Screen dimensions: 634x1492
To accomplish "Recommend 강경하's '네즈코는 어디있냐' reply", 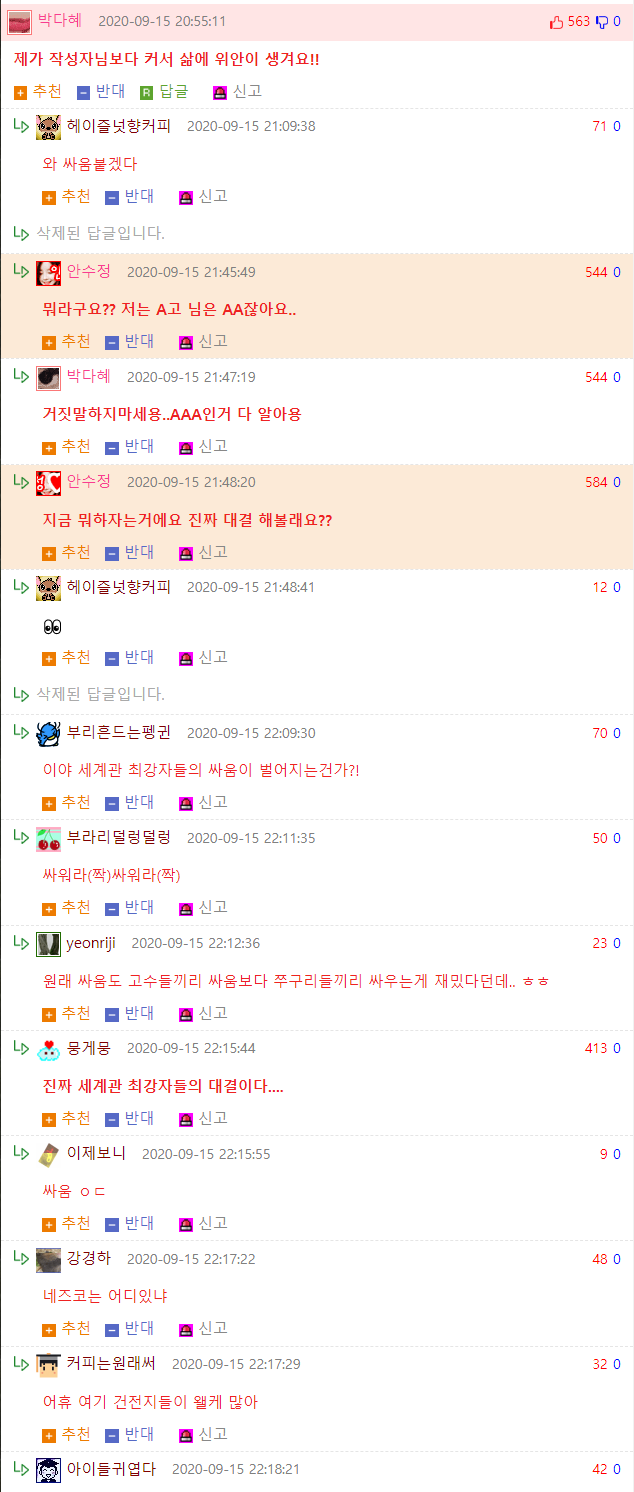I will [x=66, y=1328].
